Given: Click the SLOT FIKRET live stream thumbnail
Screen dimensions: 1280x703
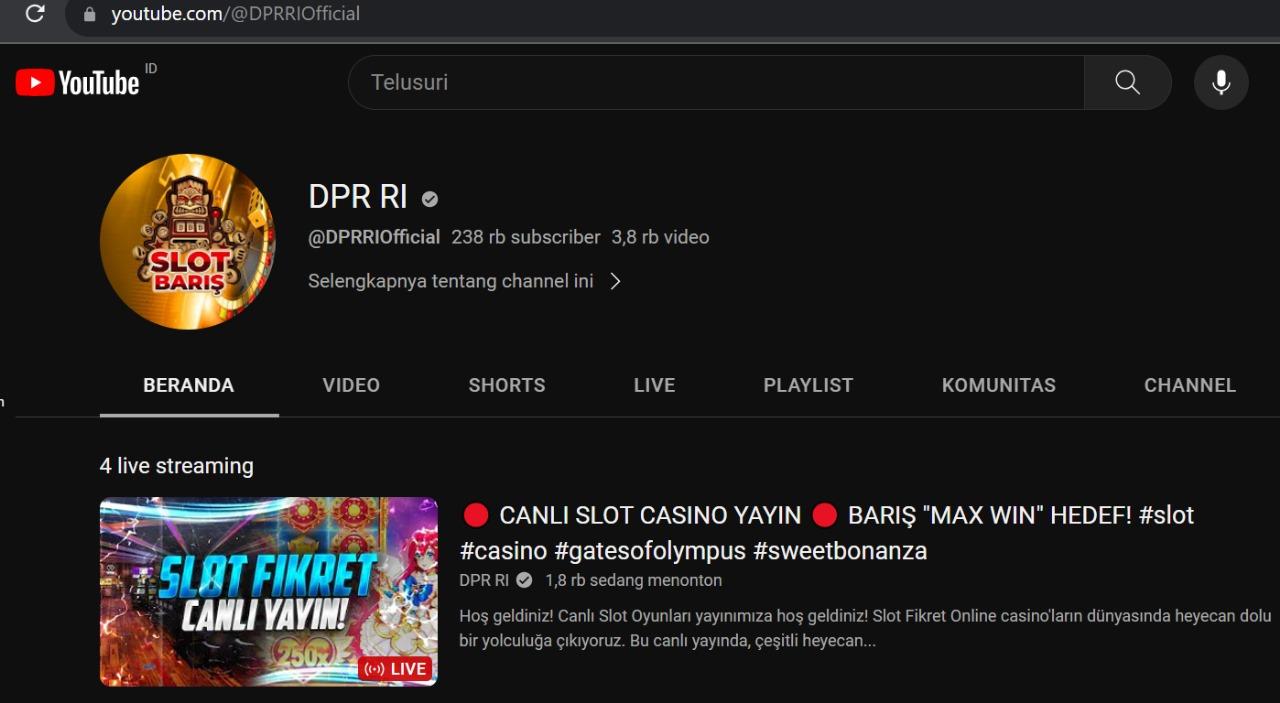Looking at the screenshot, I should (x=268, y=592).
